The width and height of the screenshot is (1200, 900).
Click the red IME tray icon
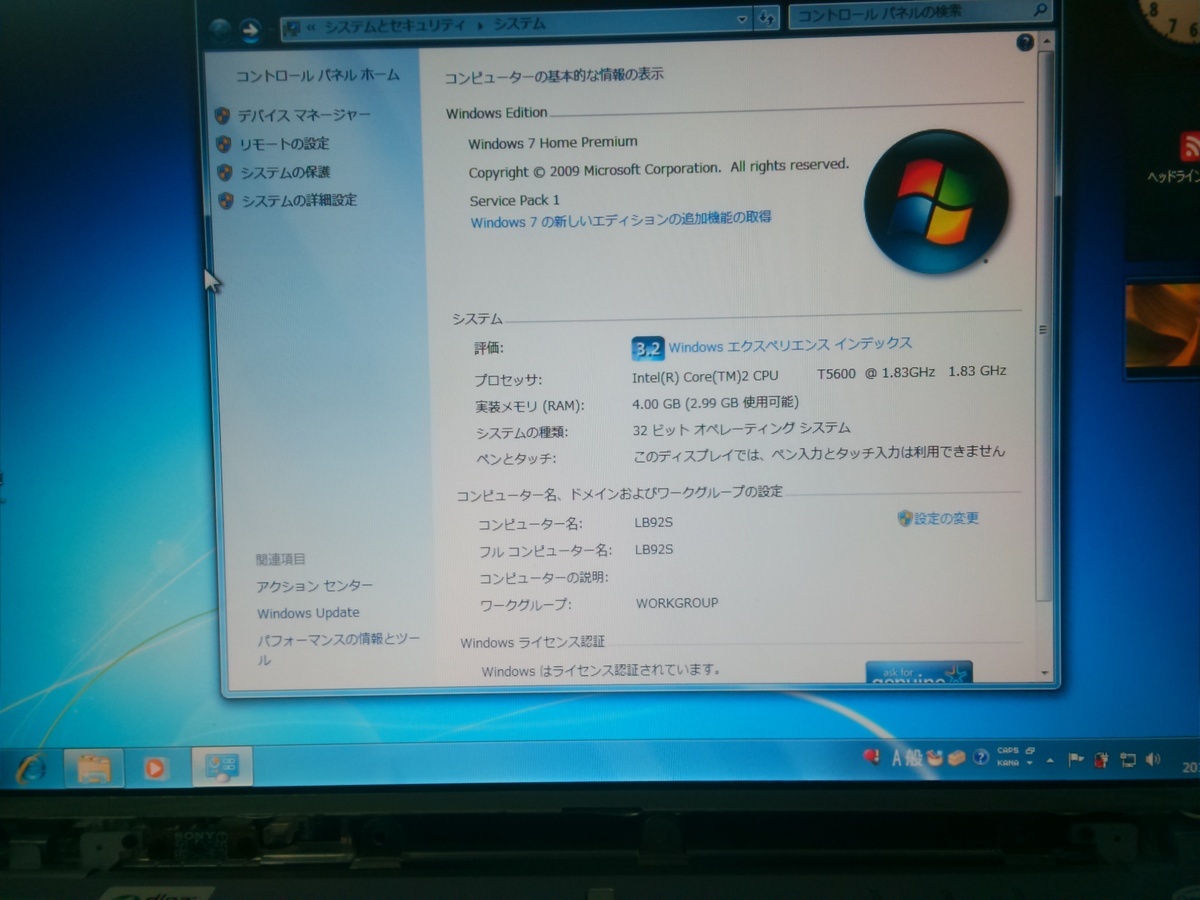coord(871,758)
